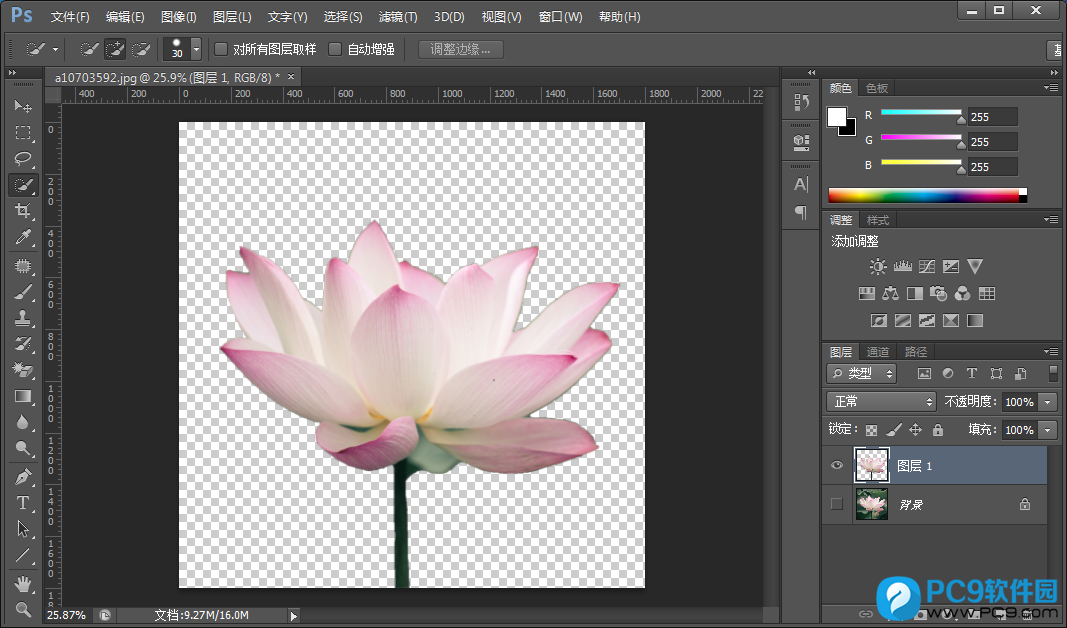This screenshot has width=1067, height=628.
Task: Toggle lock all for layer
Action: click(x=938, y=429)
